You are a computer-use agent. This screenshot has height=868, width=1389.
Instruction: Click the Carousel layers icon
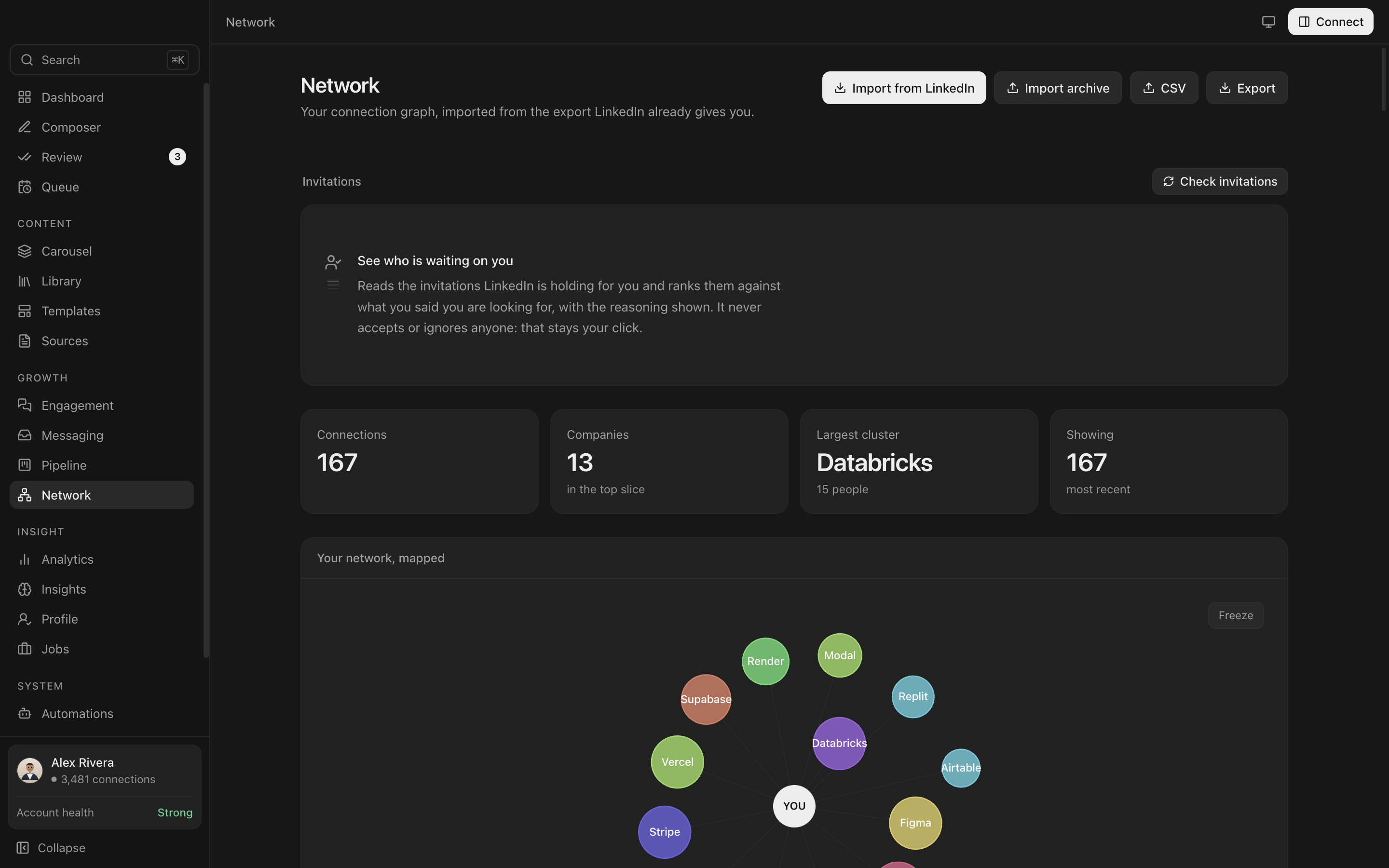coord(24,251)
